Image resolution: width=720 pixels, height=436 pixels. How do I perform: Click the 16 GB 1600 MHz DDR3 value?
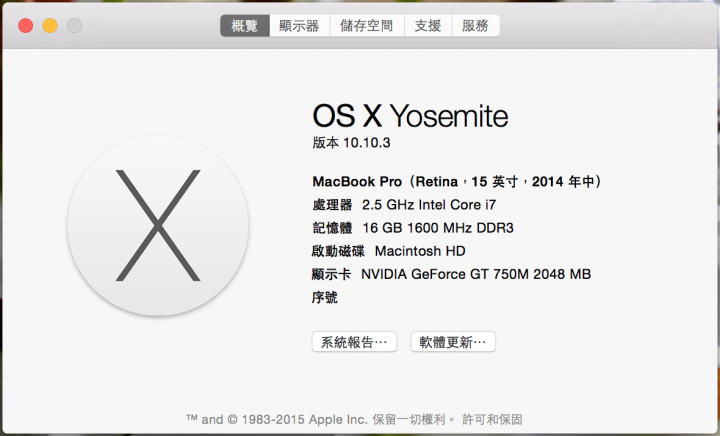coord(438,228)
